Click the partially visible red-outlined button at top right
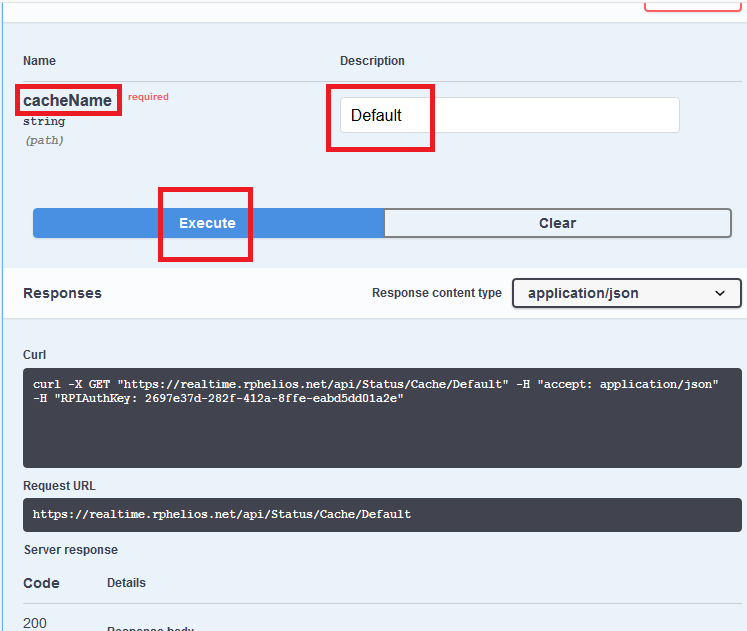This screenshot has width=747, height=631. pos(693,6)
